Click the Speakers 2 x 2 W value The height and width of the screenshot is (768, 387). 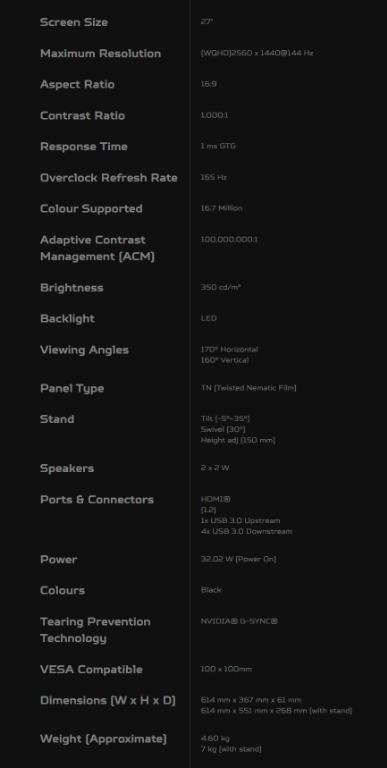coord(215,468)
